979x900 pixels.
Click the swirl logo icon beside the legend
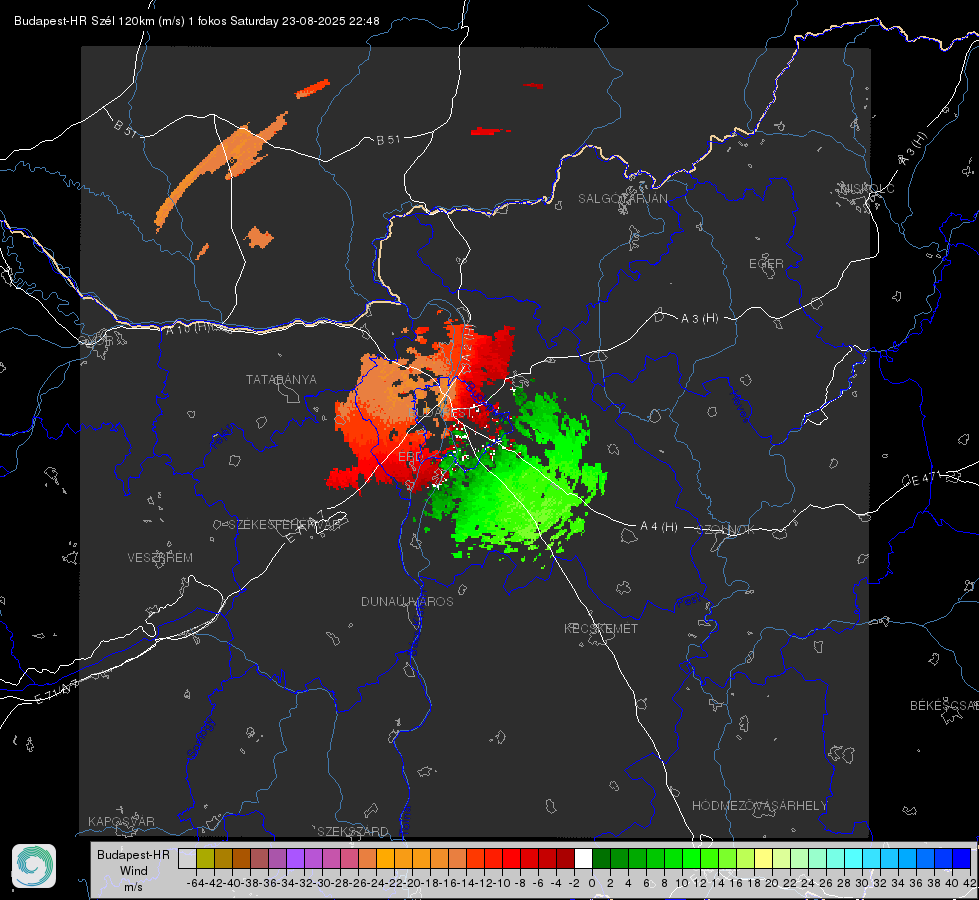click(34, 866)
